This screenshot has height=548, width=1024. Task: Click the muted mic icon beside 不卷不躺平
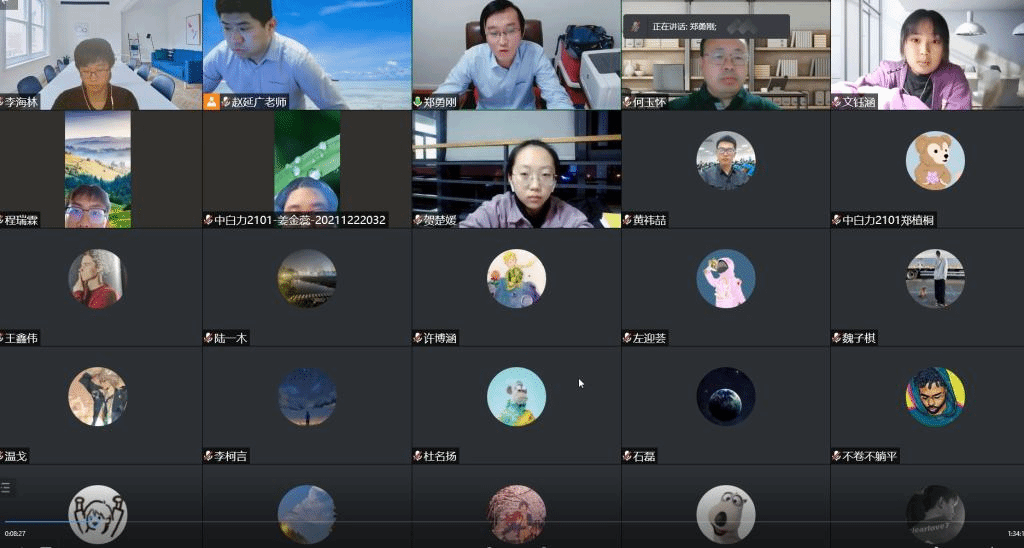(x=836, y=456)
